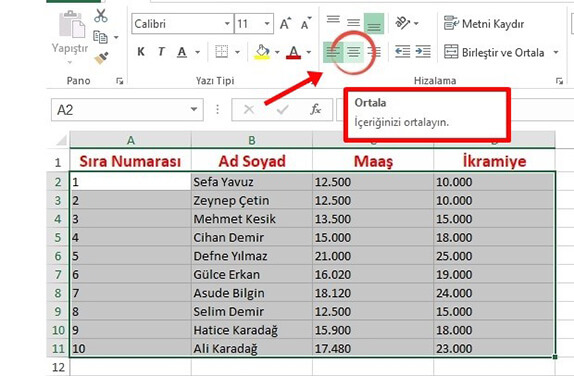The height and width of the screenshot is (376, 574).
Task: Click the Maaş header cell
Action: point(373,161)
